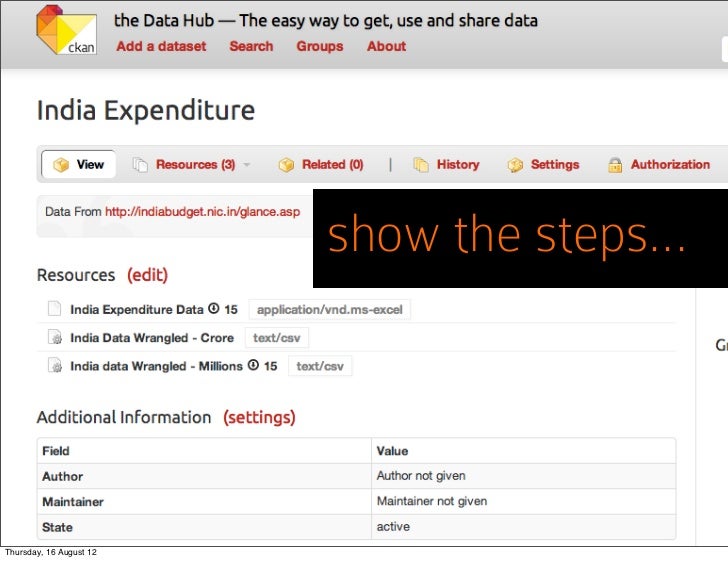Open the India Expenditure Data resource
The width and height of the screenshot is (728, 561).
pyautogui.click(x=137, y=309)
